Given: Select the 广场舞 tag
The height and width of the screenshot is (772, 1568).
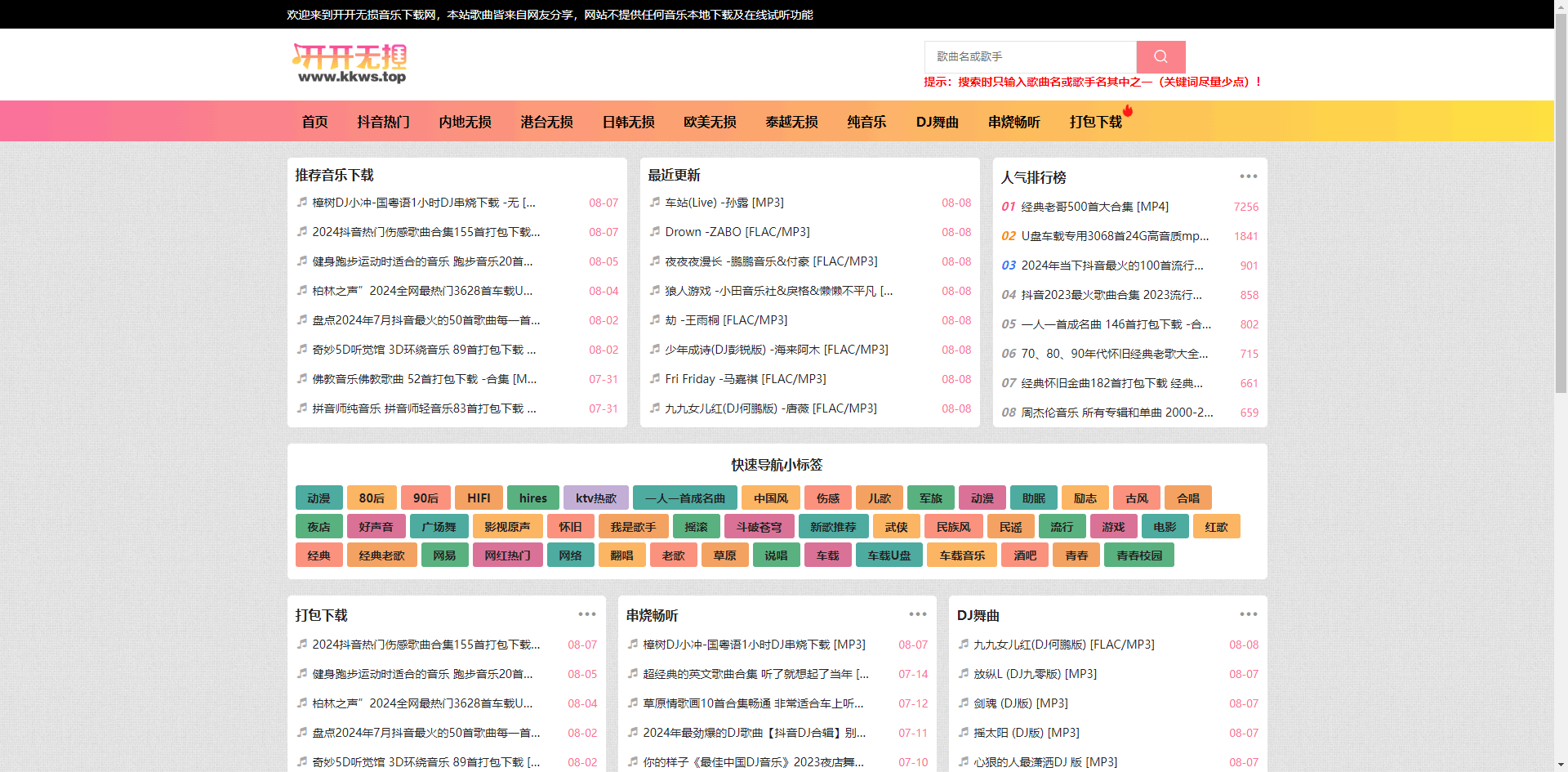Looking at the screenshot, I should point(439,526).
